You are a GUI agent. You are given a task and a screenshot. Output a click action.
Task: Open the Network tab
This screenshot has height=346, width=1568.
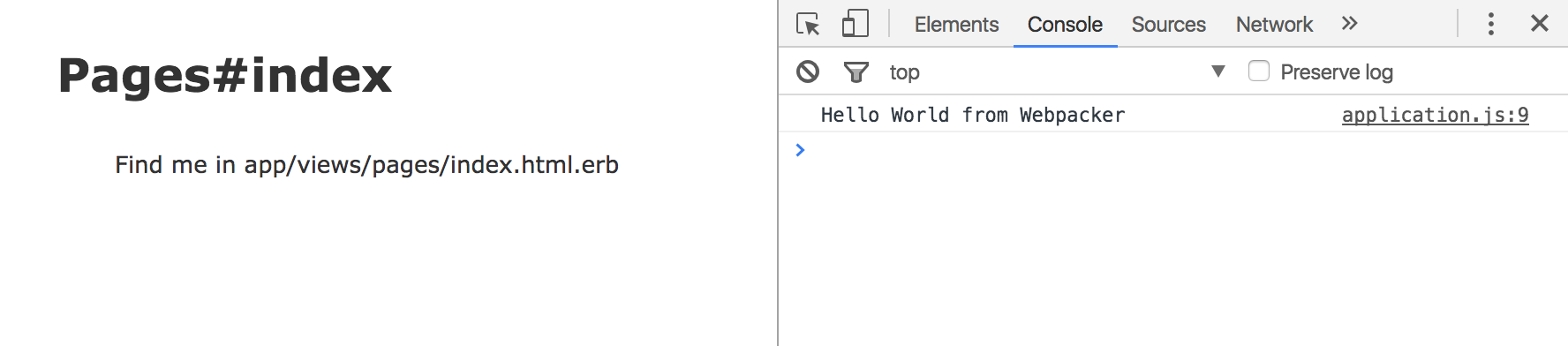(x=1274, y=25)
